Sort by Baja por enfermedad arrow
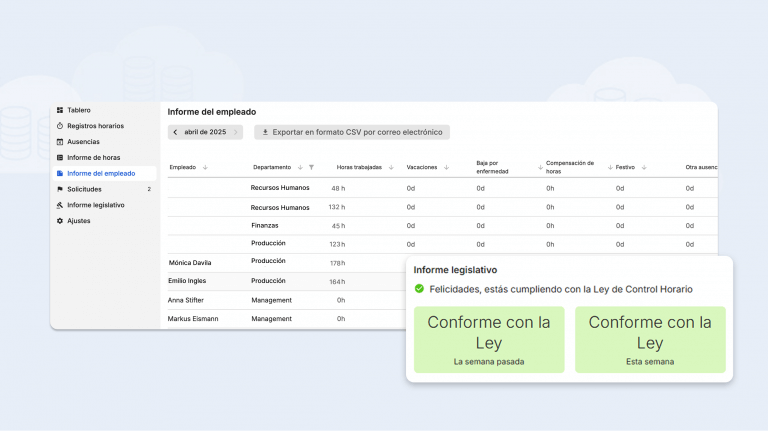Viewport: 768px width, 431px height. click(x=540, y=168)
